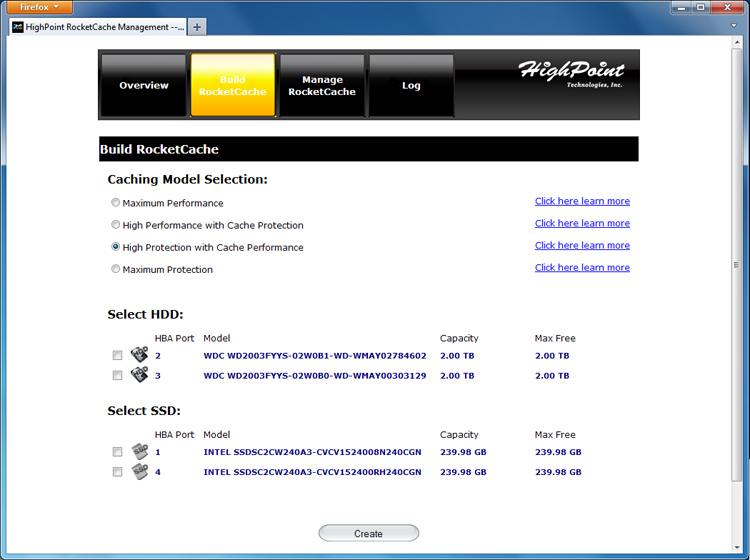Open the Firefox application menu
The width and height of the screenshot is (750, 560).
click(39, 7)
